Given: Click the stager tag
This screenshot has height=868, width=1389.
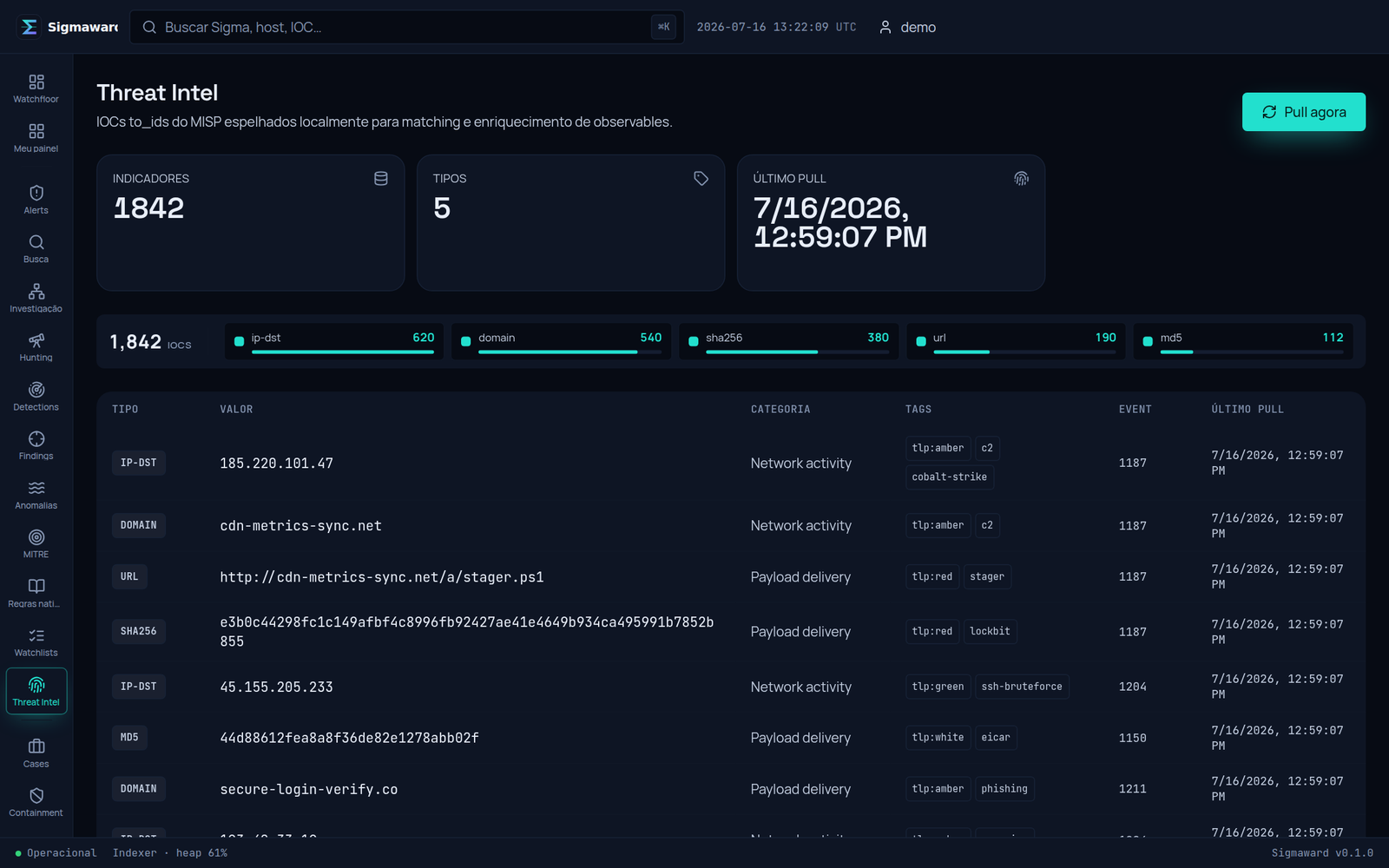Looking at the screenshot, I should pyautogui.click(x=987, y=576).
